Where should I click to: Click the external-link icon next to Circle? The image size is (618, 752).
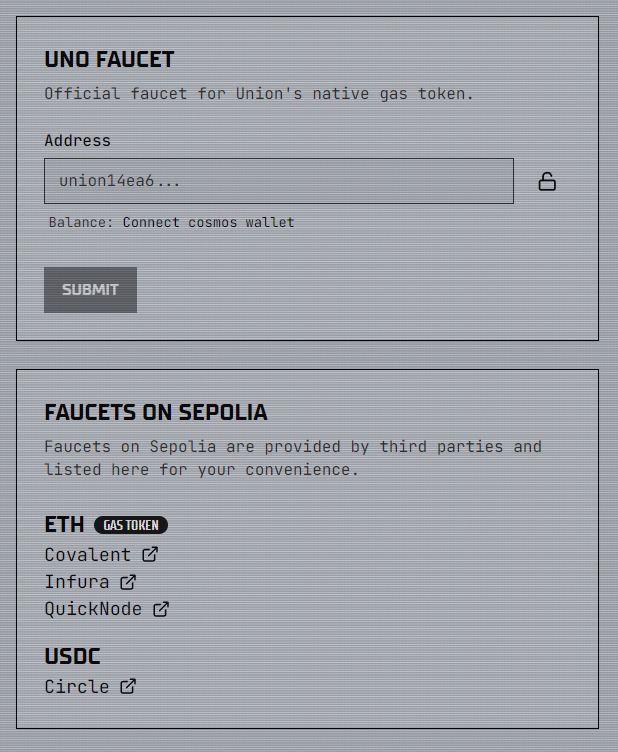128,686
